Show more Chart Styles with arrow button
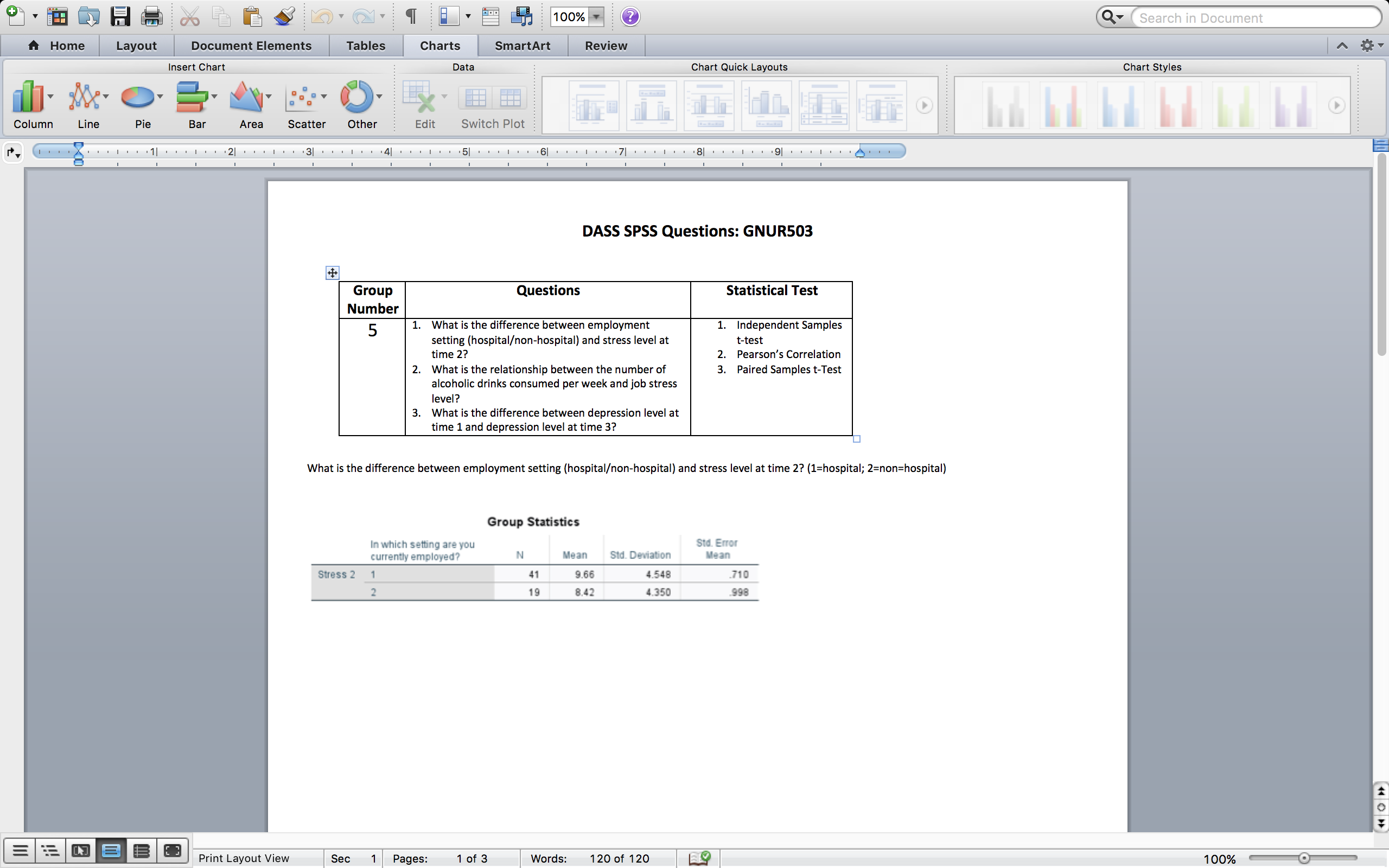The image size is (1389, 868). coord(1336,106)
